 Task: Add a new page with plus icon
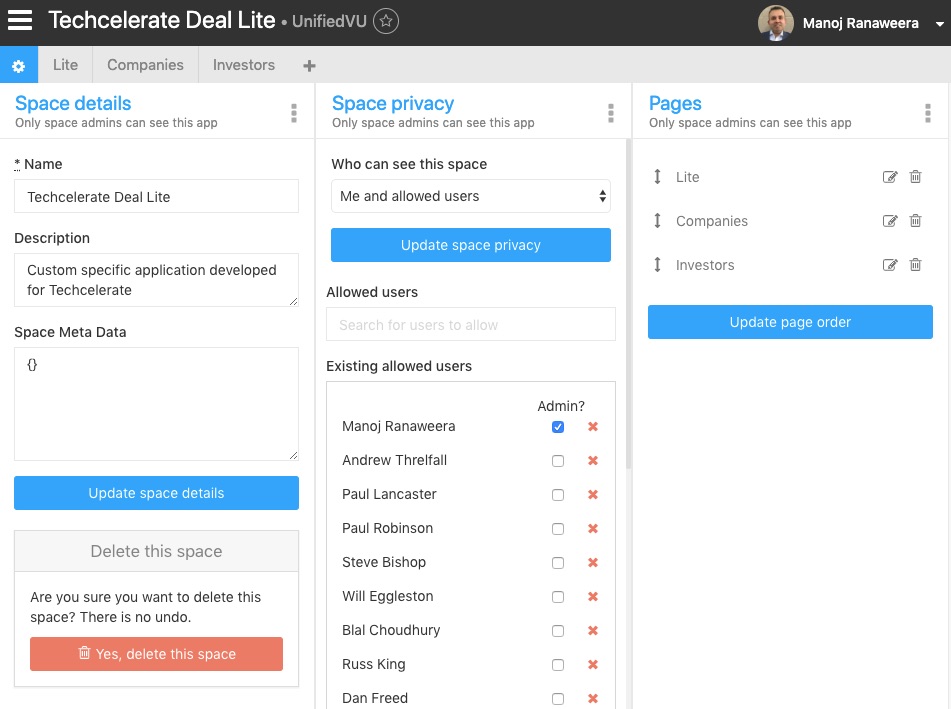(309, 66)
